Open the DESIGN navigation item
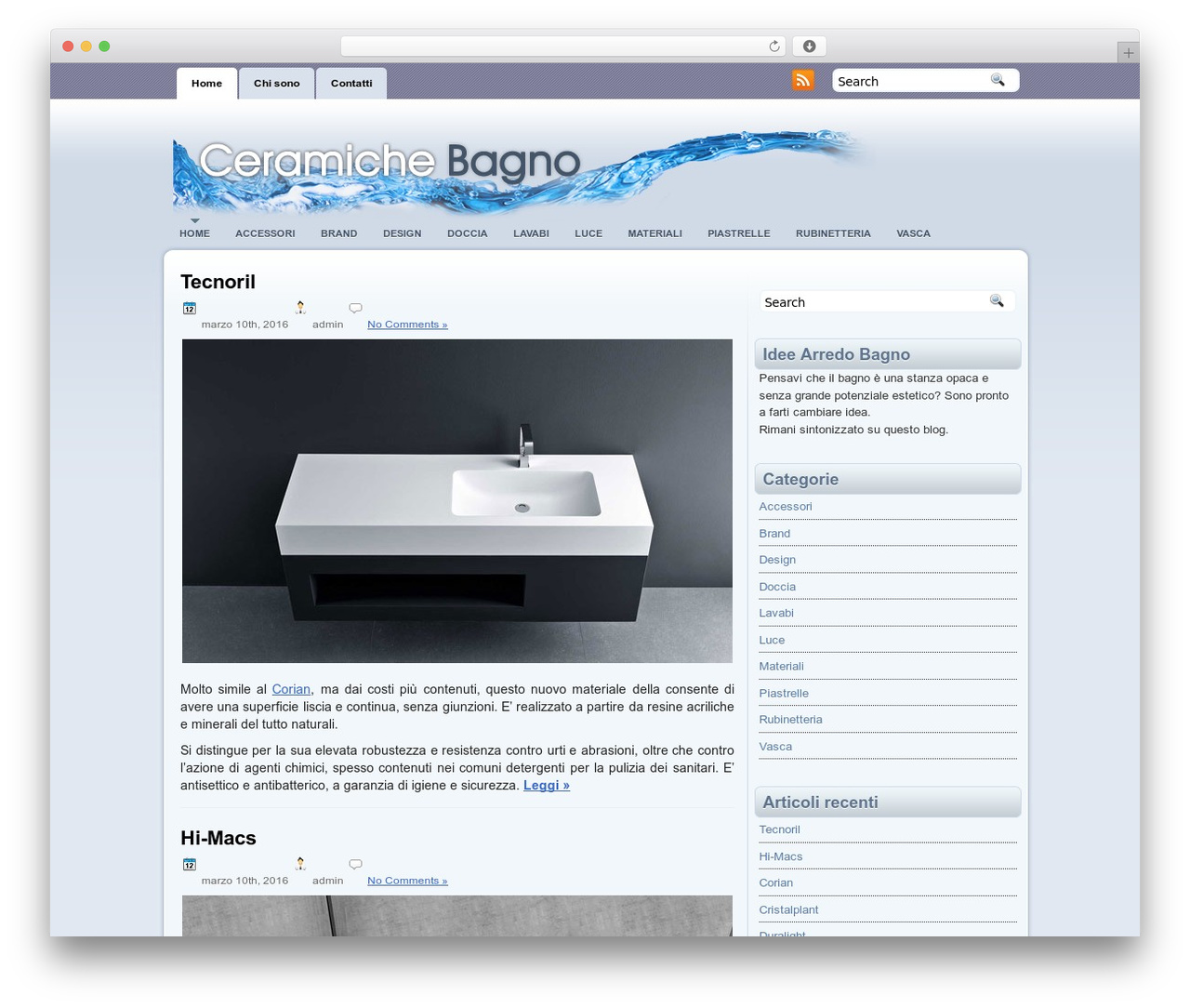The height and width of the screenshot is (1008, 1190). (403, 233)
